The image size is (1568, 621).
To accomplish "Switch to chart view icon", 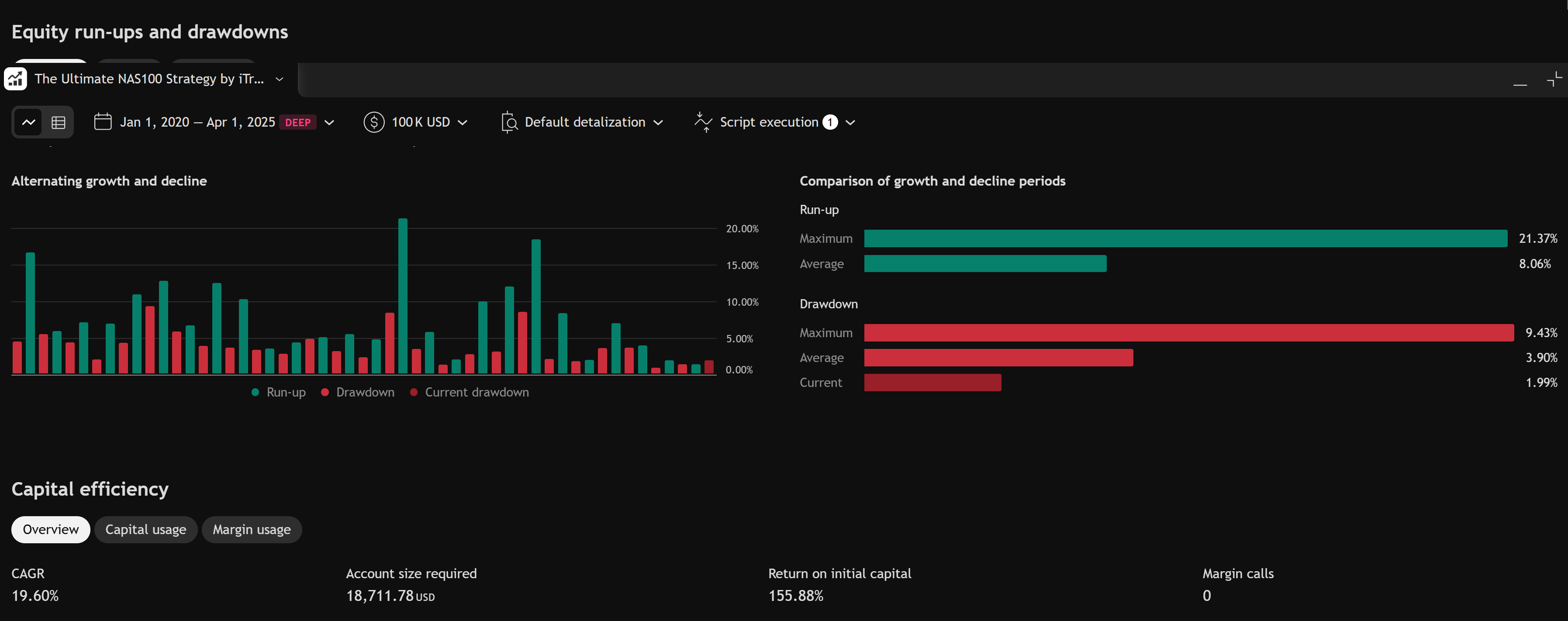I will tap(29, 122).
